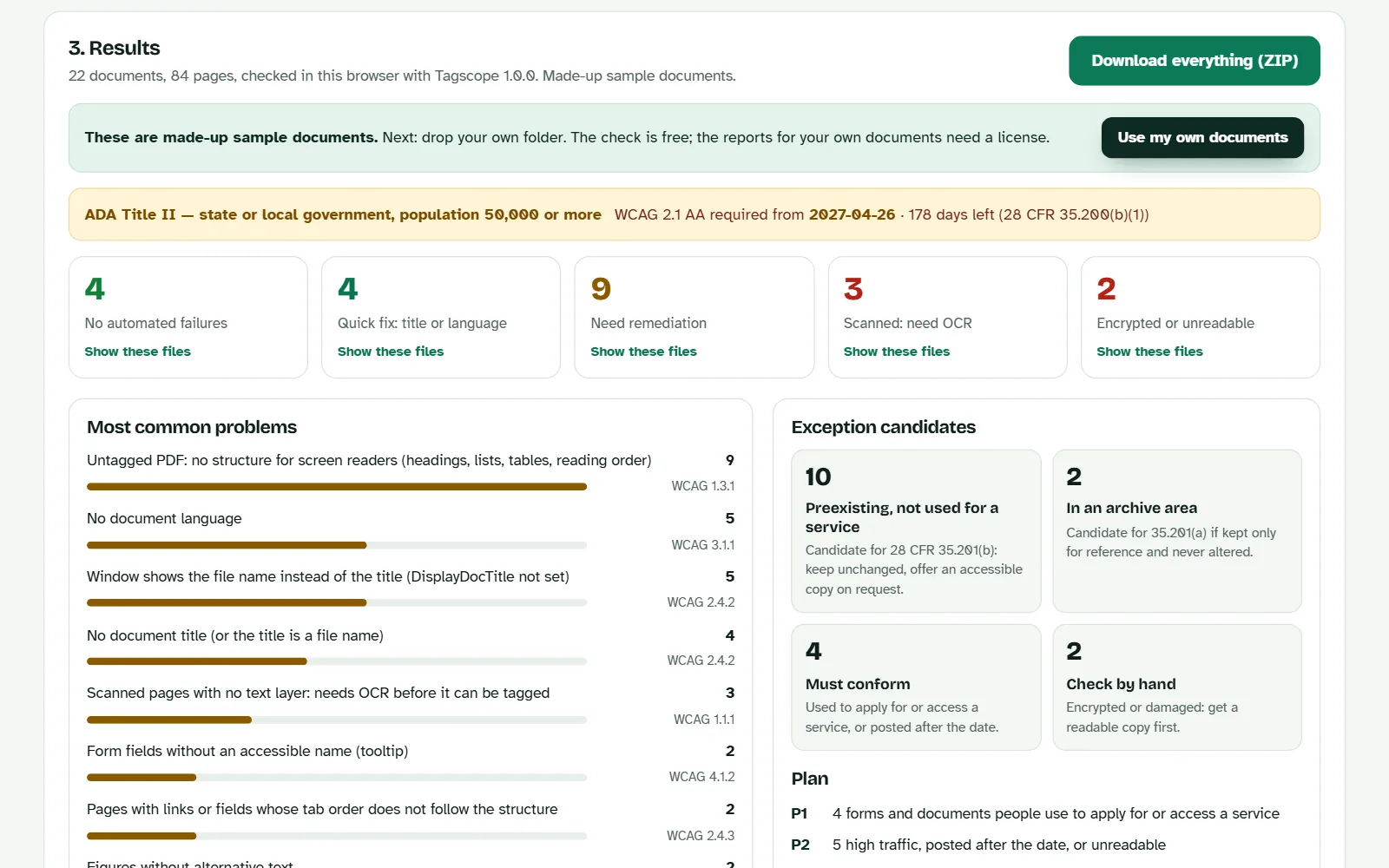This screenshot has width=1389, height=868.
Task: Click the Untagged PDF progress bar
Action: point(337,487)
